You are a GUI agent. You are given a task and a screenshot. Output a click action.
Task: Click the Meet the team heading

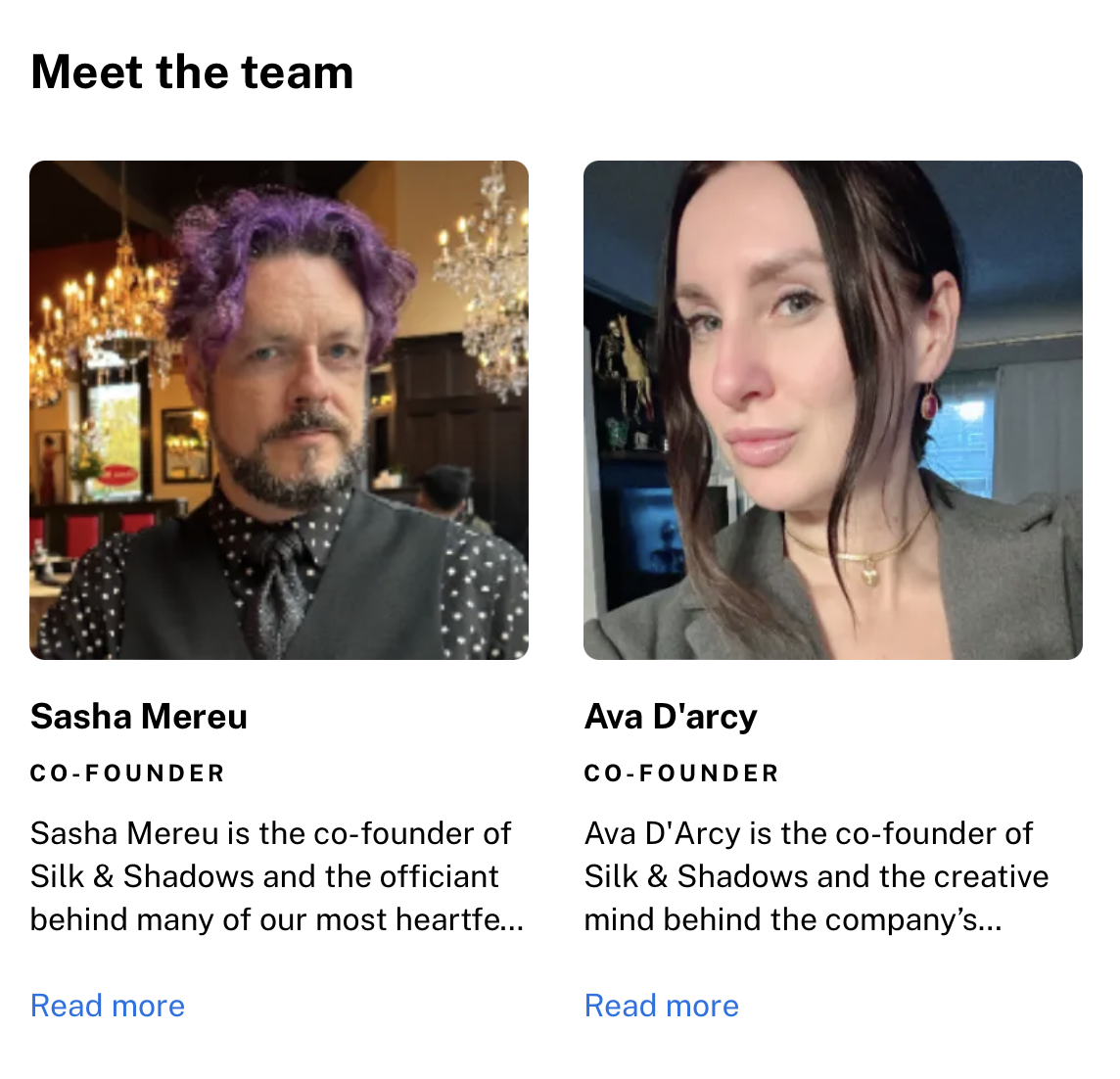point(192,72)
